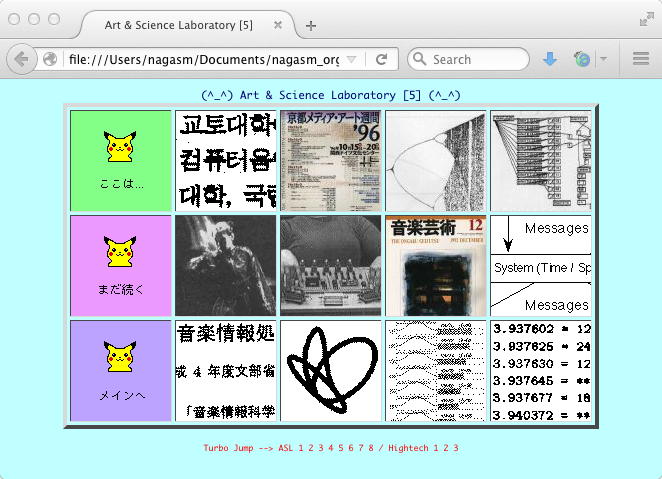Jump to ASL page 6
The width and height of the screenshot is (662, 479).
click(351, 448)
